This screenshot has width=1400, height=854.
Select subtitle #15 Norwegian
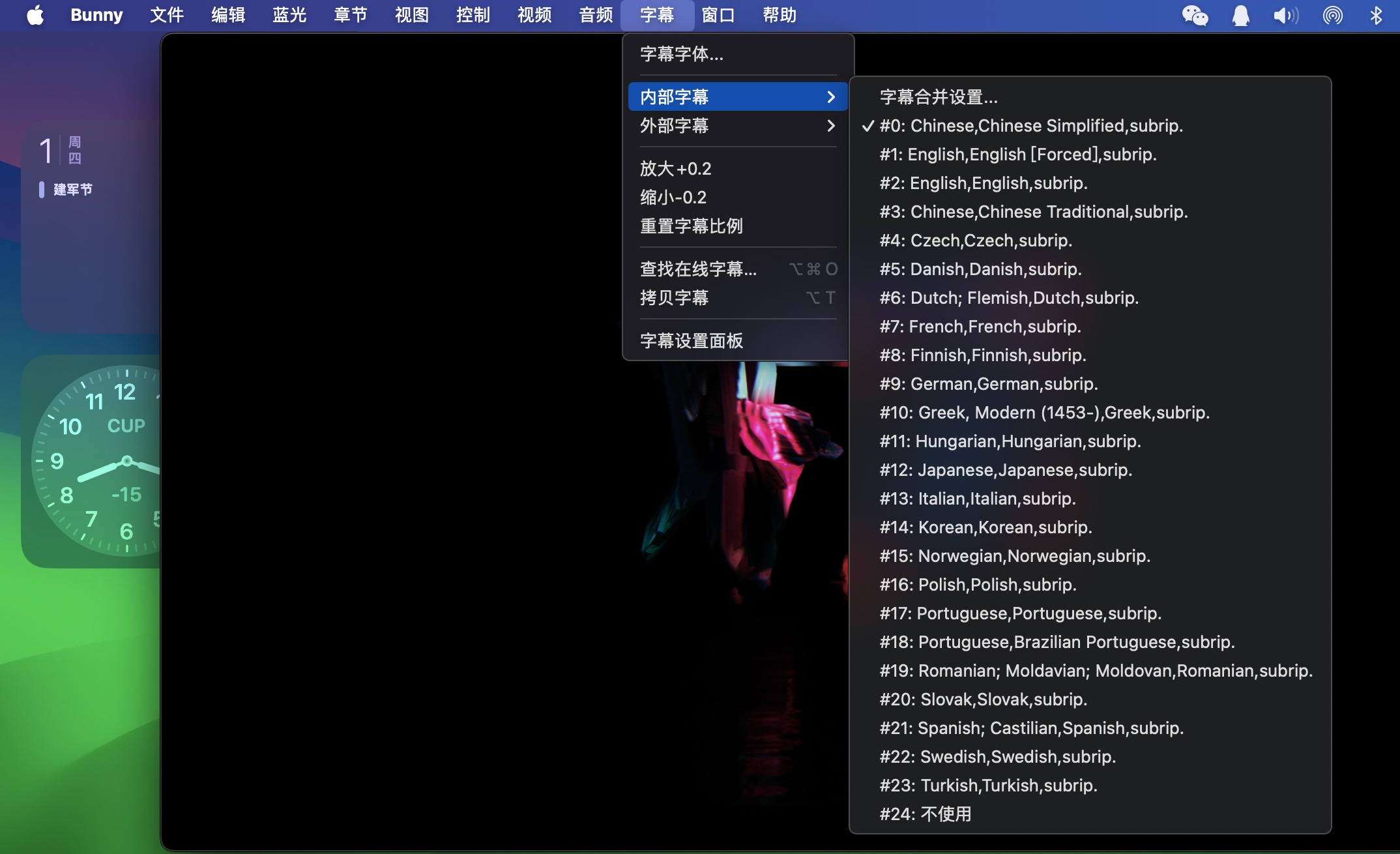1090,555
